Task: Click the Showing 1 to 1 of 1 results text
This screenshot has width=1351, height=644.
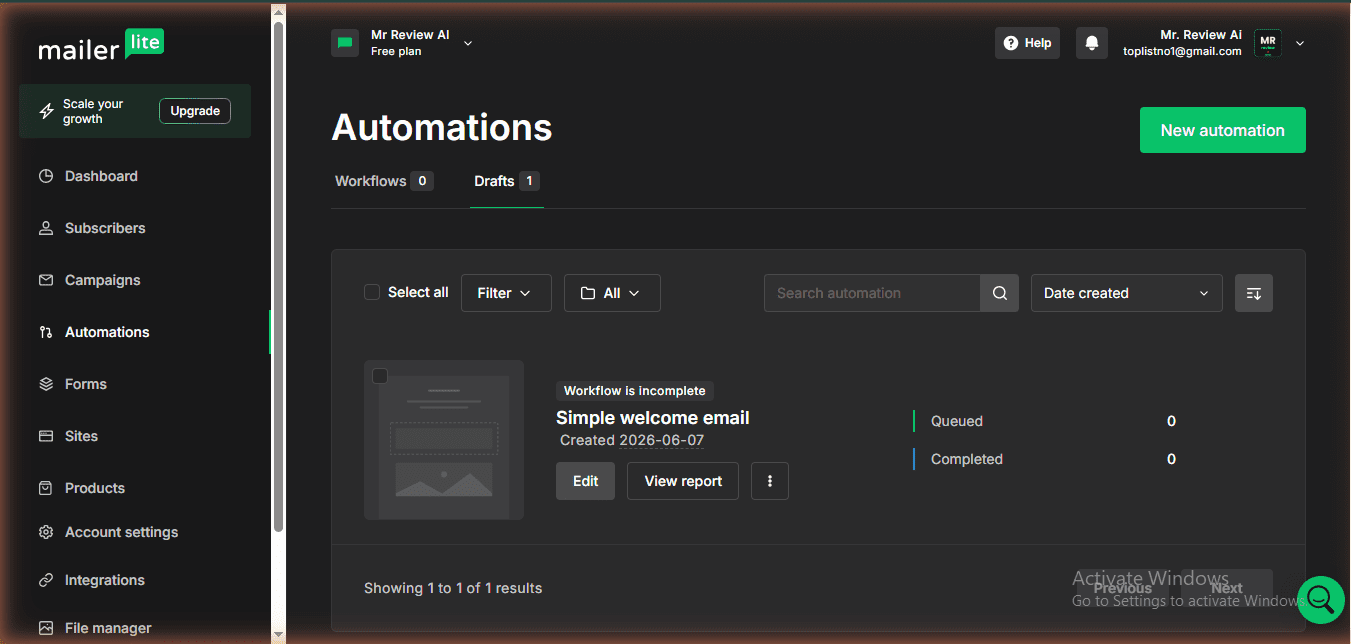Action: 453,588
